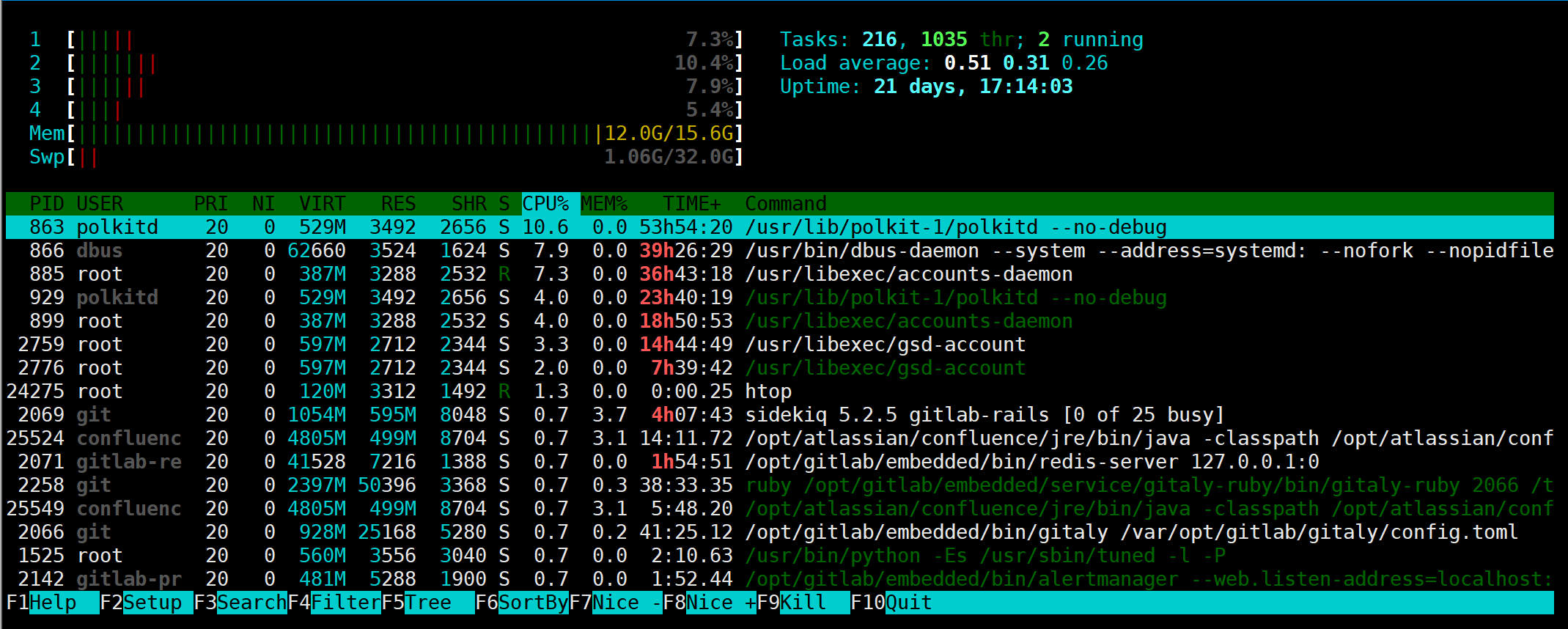Lower niceness with F7 Nice -
Viewport: 1568px width, 629px height.
tap(616, 603)
